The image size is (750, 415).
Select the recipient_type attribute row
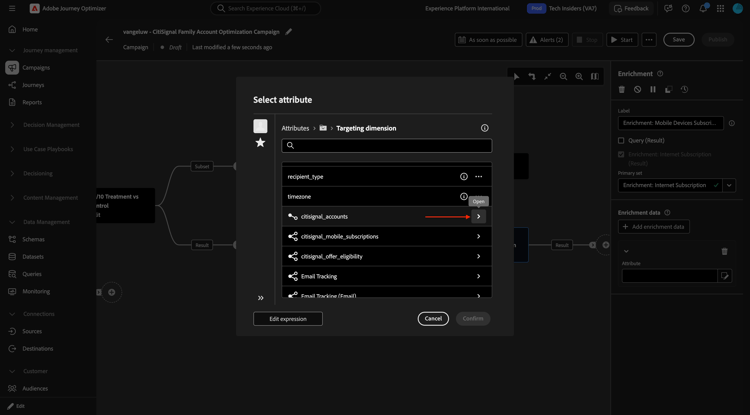[x=386, y=176]
